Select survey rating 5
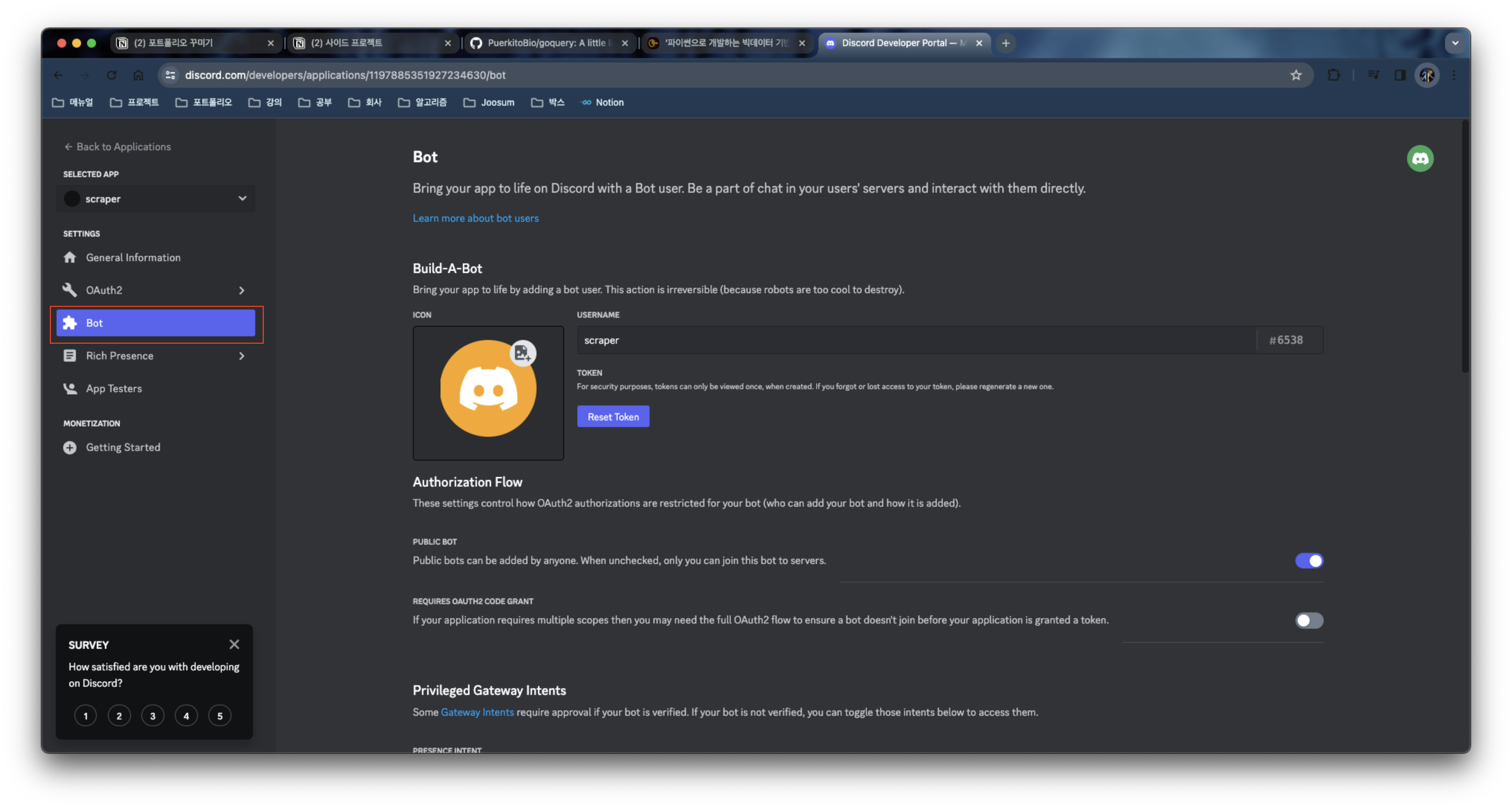 pyautogui.click(x=220, y=716)
